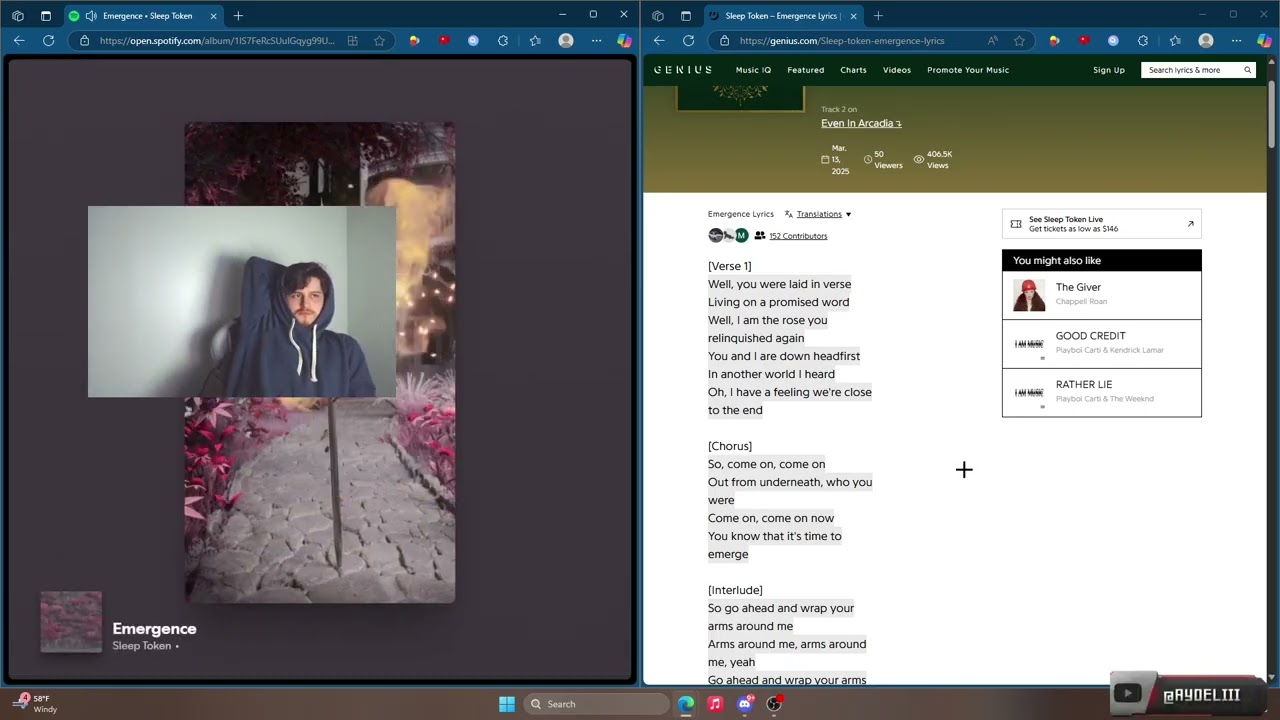The height and width of the screenshot is (720, 1280).
Task: Open Favorites list in Genius browser window
Action: (1175, 41)
